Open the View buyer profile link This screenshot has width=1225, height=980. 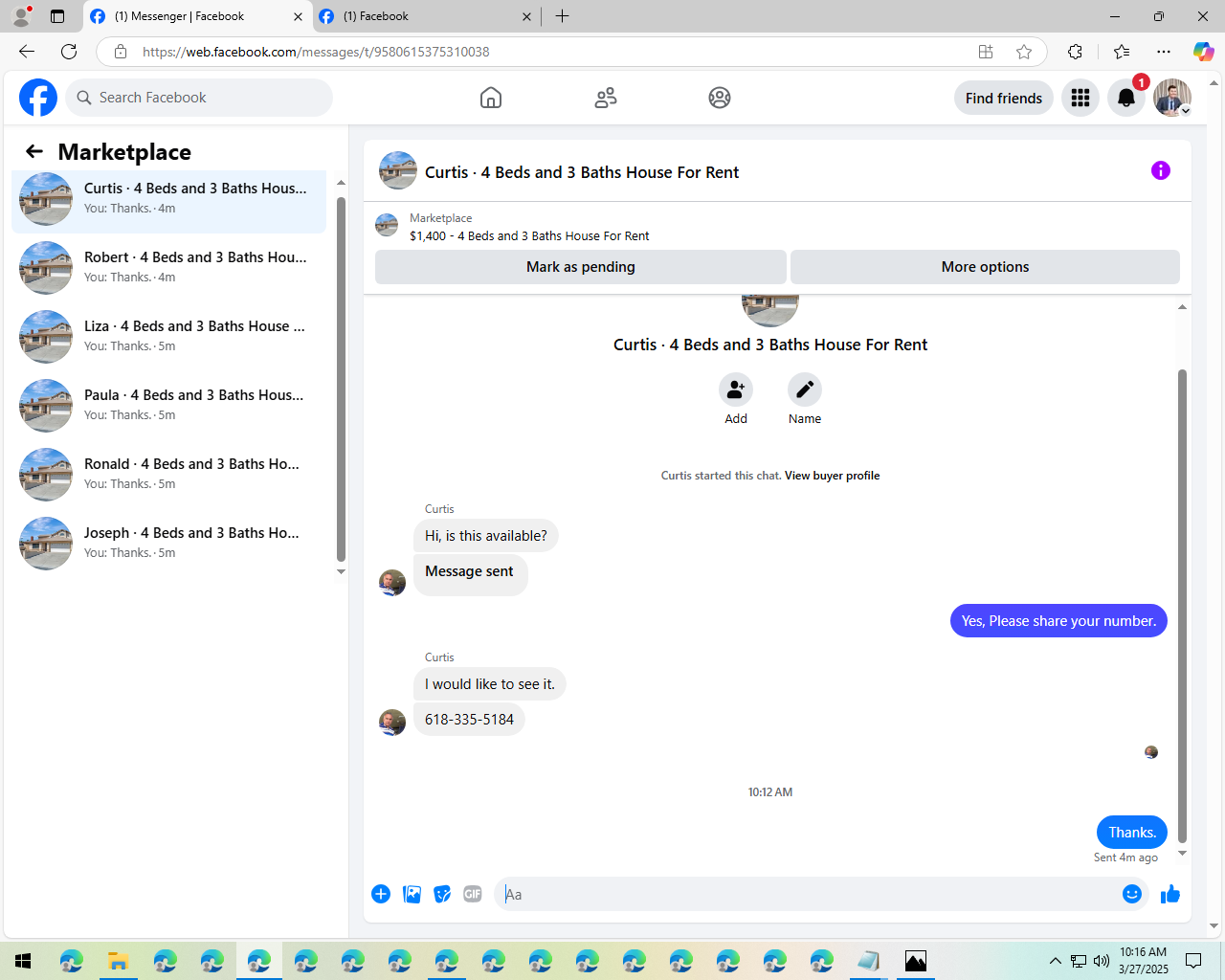pyautogui.click(x=832, y=476)
